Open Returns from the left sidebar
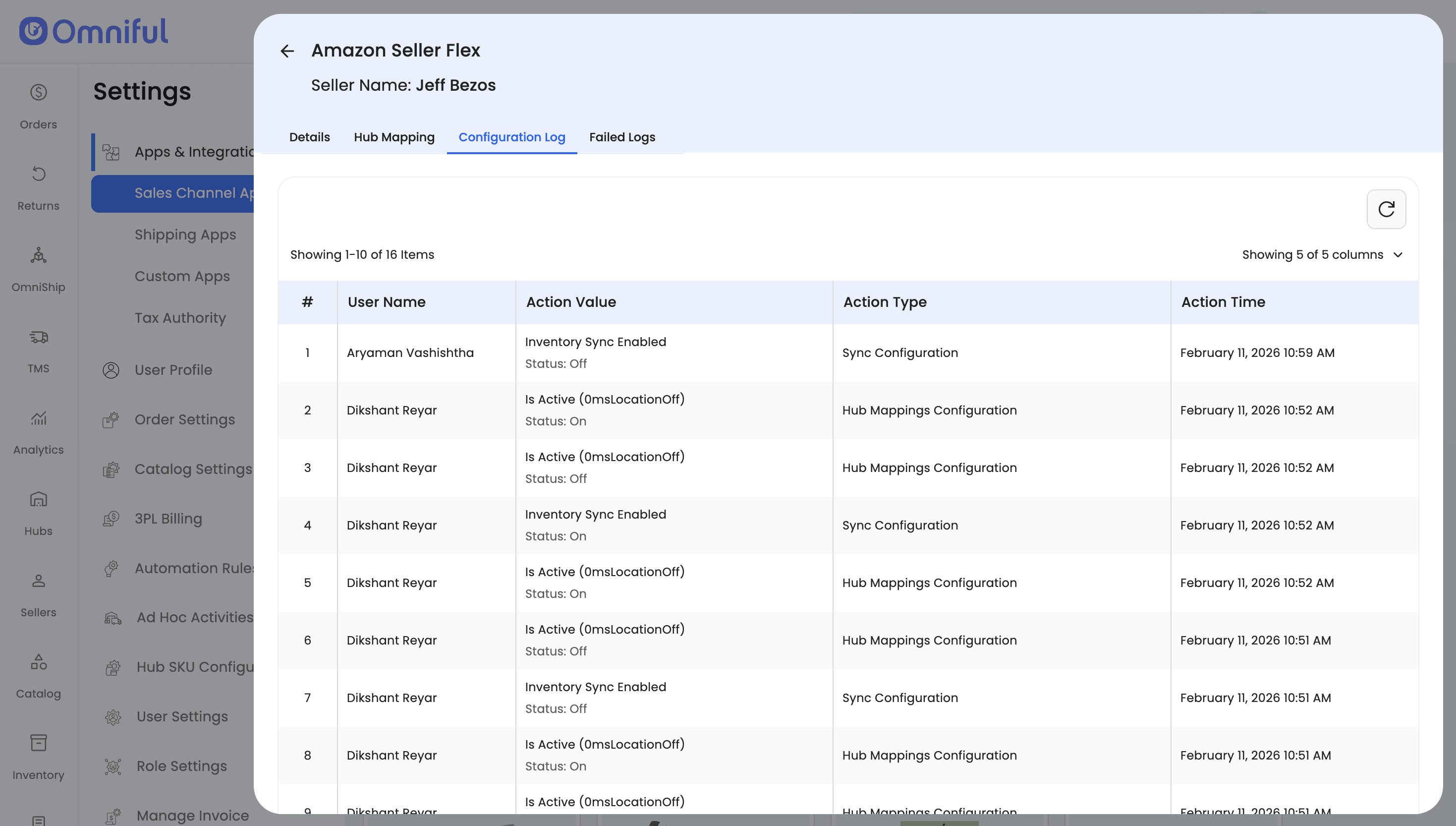Viewport: 1456px width, 826px height. pos(38,186)
